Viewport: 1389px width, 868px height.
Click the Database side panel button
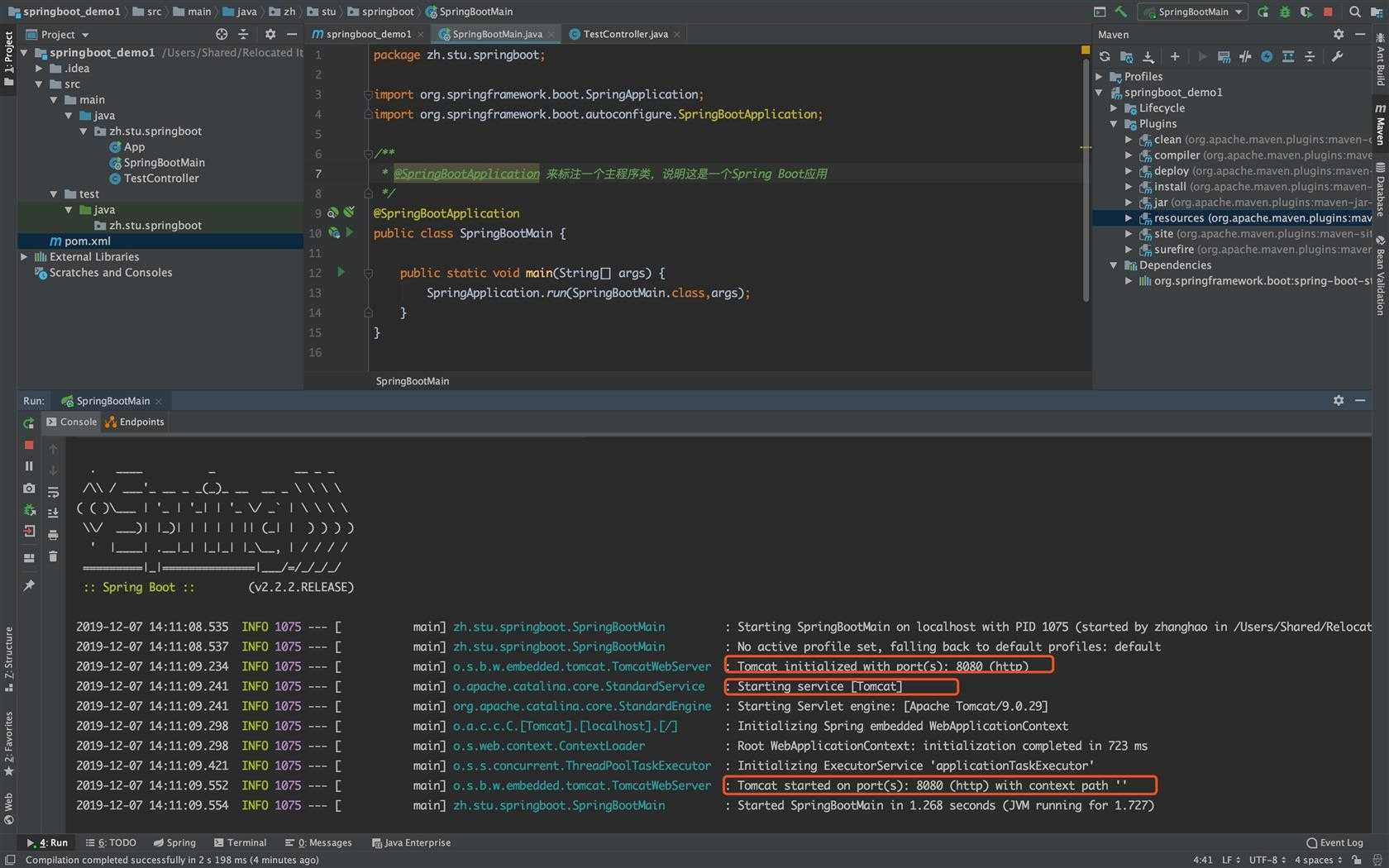point(1380,191)
